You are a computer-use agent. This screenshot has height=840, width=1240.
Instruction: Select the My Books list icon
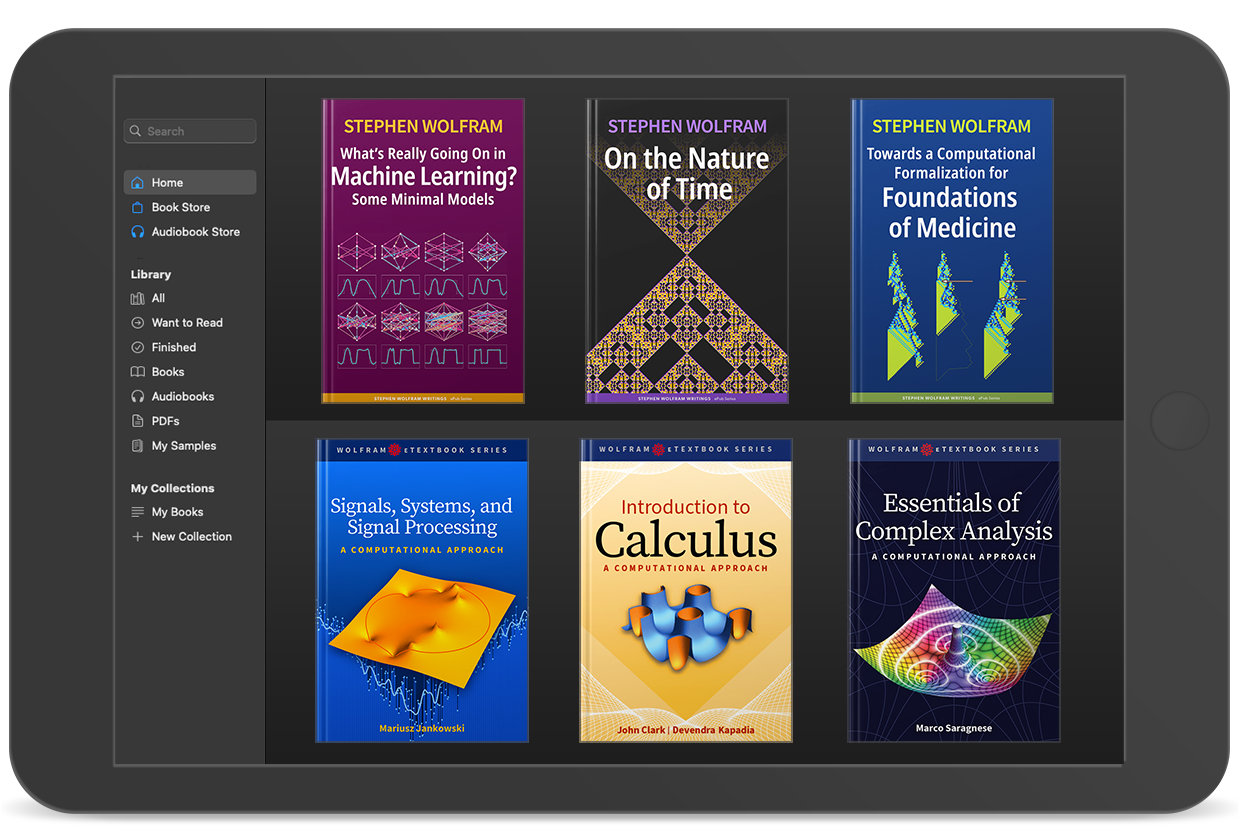[138, 512]
